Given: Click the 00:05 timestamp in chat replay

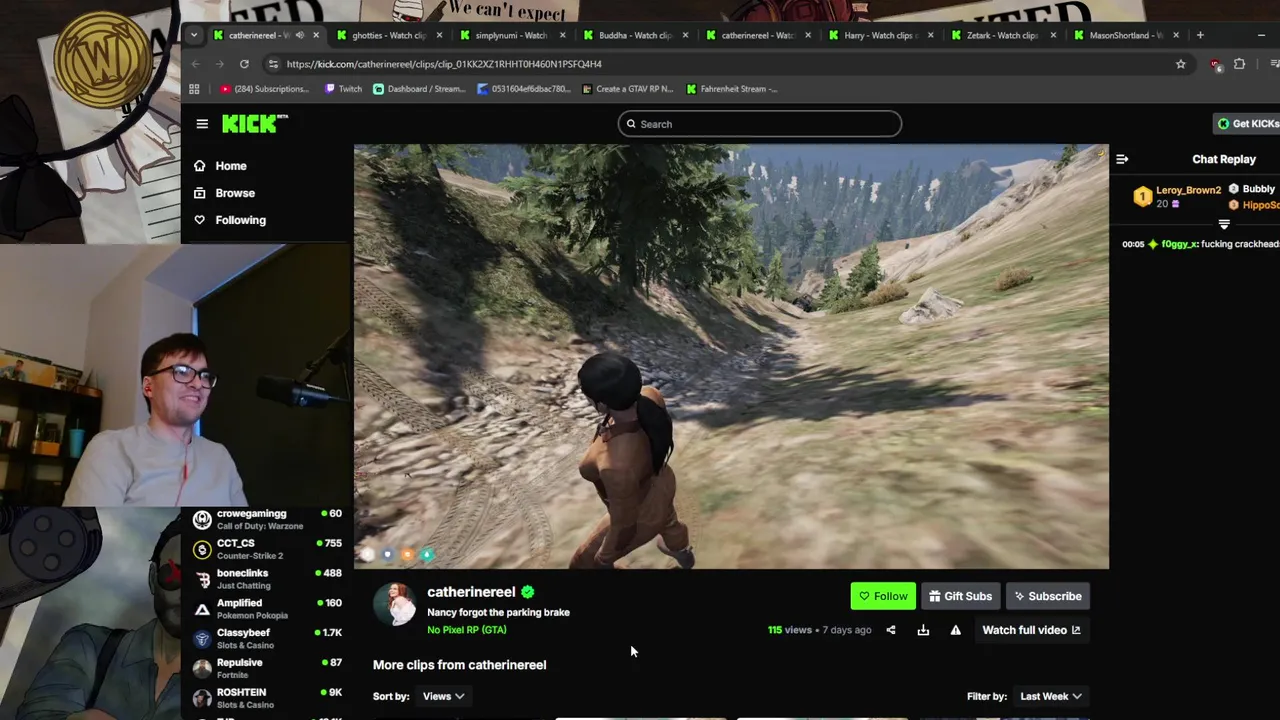Looking at the screenshot, I should point(1133,244).
